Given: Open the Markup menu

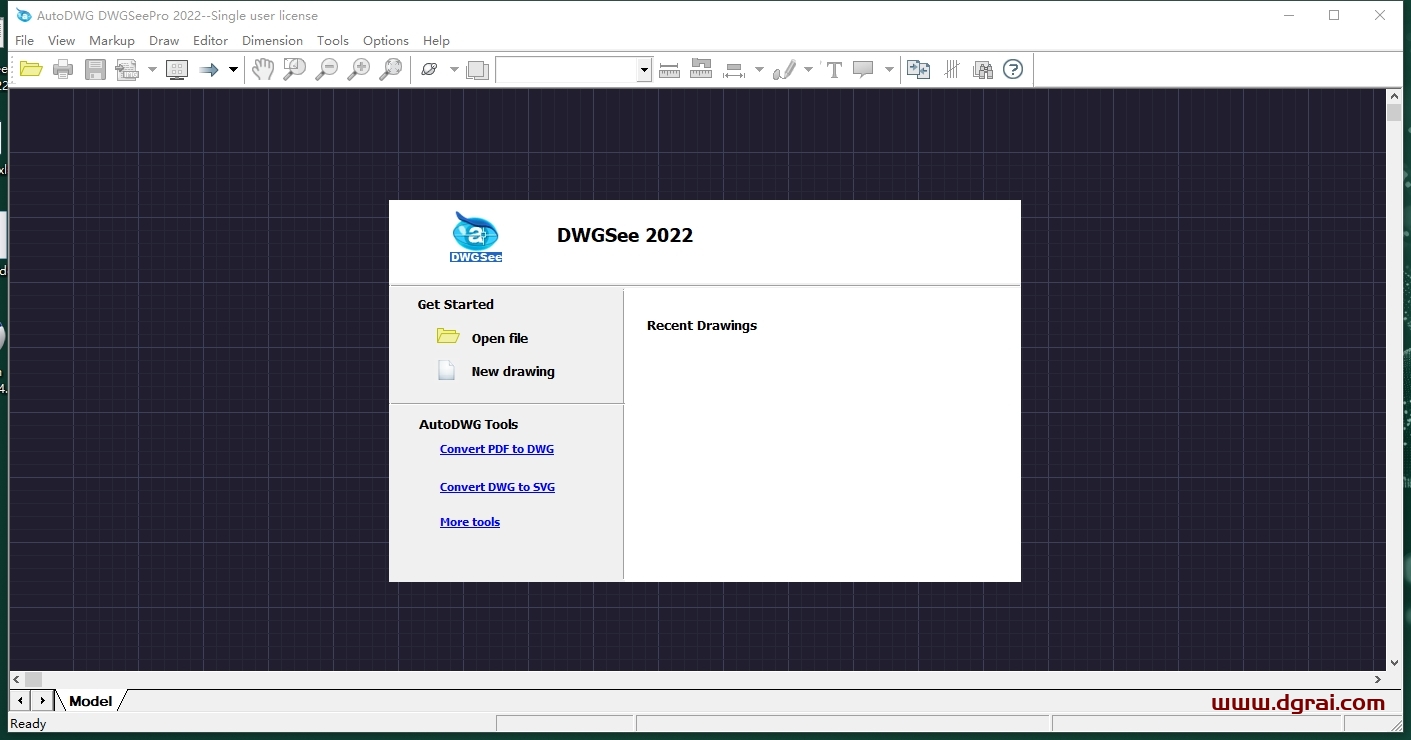Looking at the screenshot, I should (x=111, y=40).
